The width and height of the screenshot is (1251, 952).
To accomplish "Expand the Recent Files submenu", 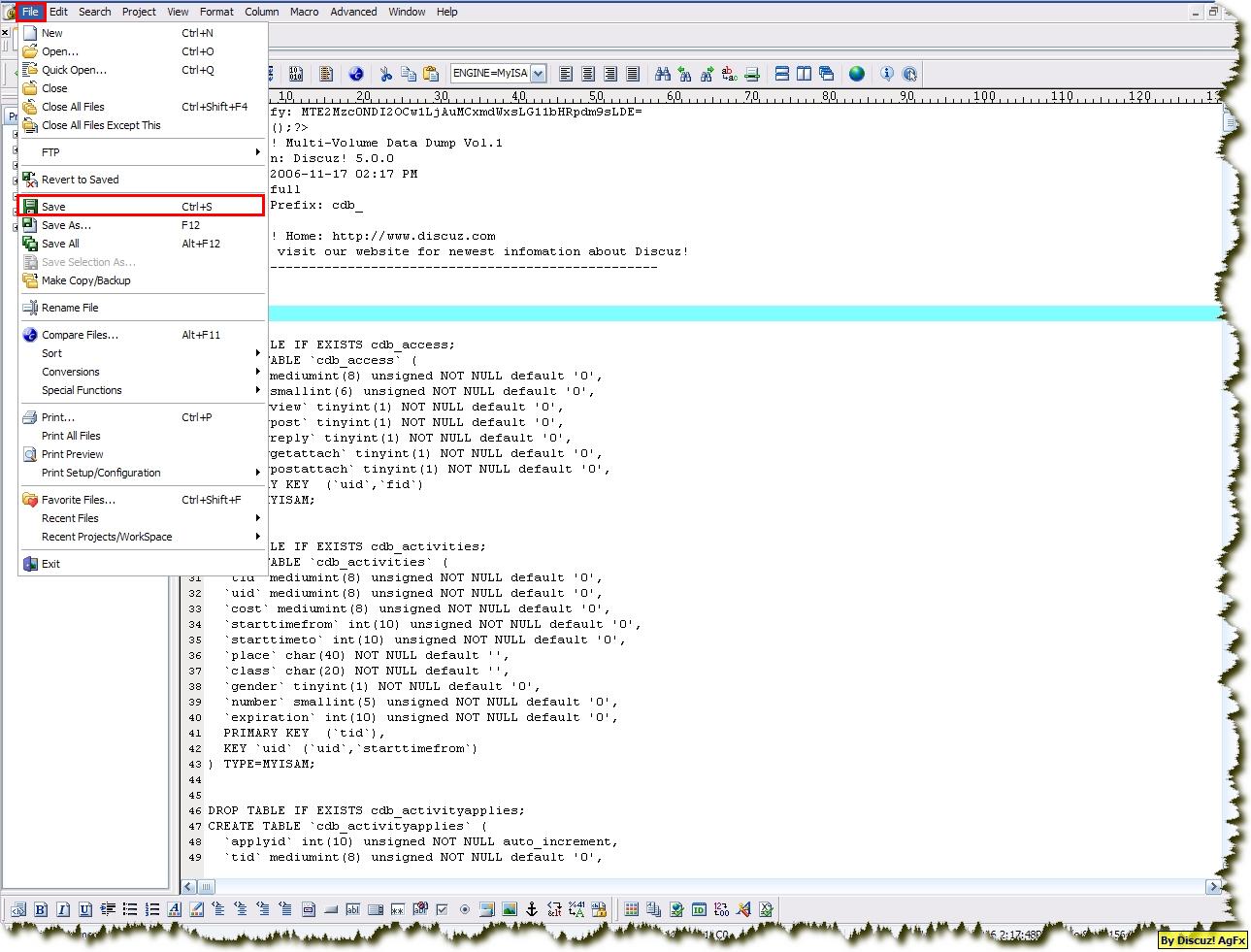I will (142, 518).
